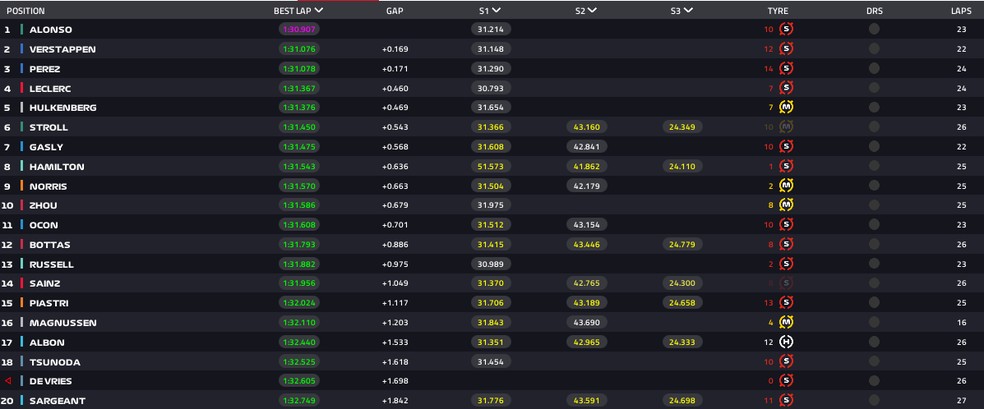Click Russell's DRS indicator dot
This screenshot has height=409, width=984.
pos(874,264)
